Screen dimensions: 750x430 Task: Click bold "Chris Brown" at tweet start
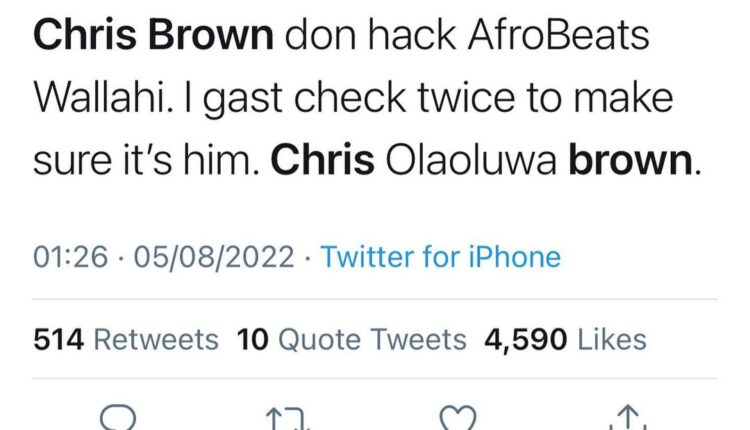(154, 37)
